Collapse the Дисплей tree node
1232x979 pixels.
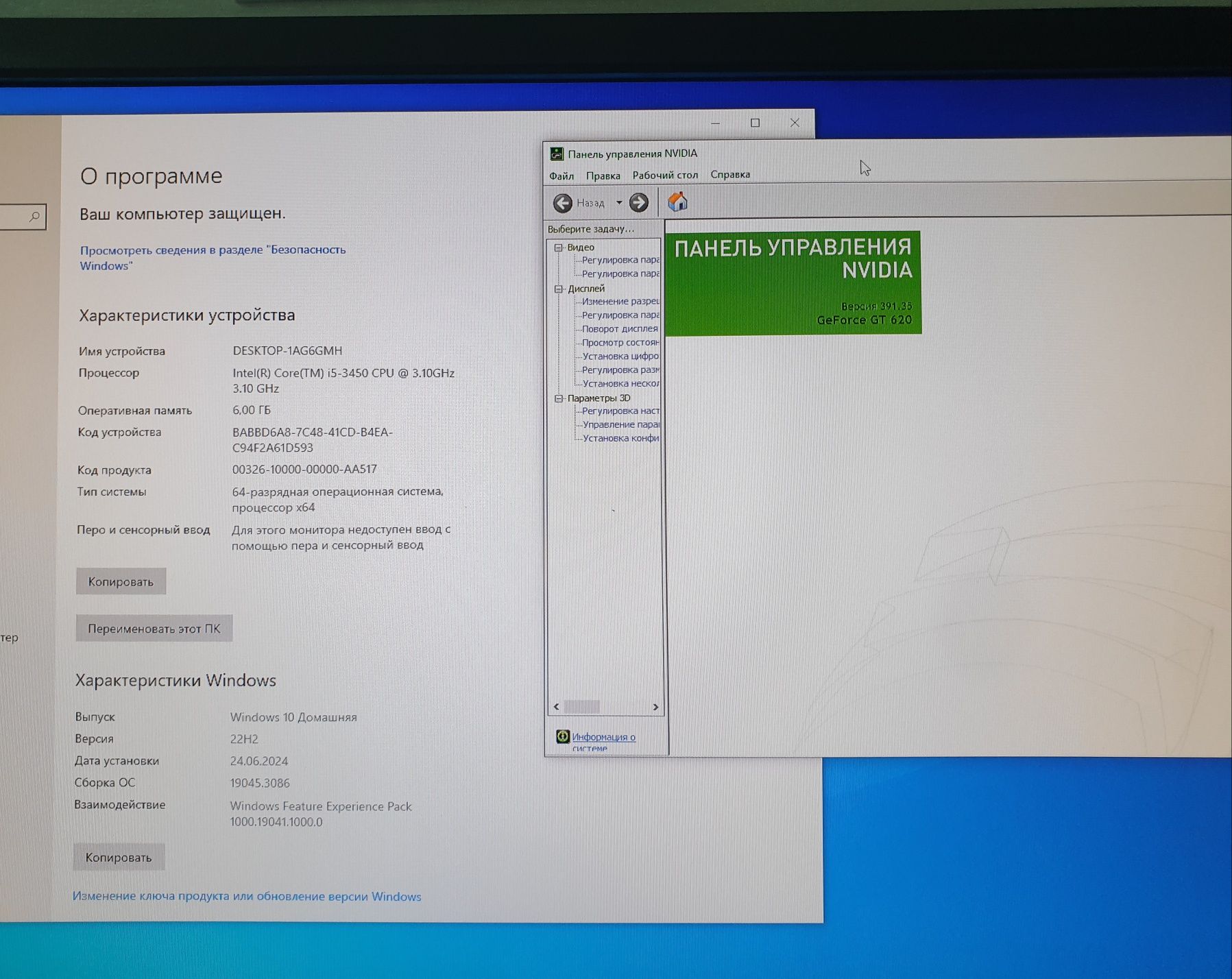tap(558, 289)
